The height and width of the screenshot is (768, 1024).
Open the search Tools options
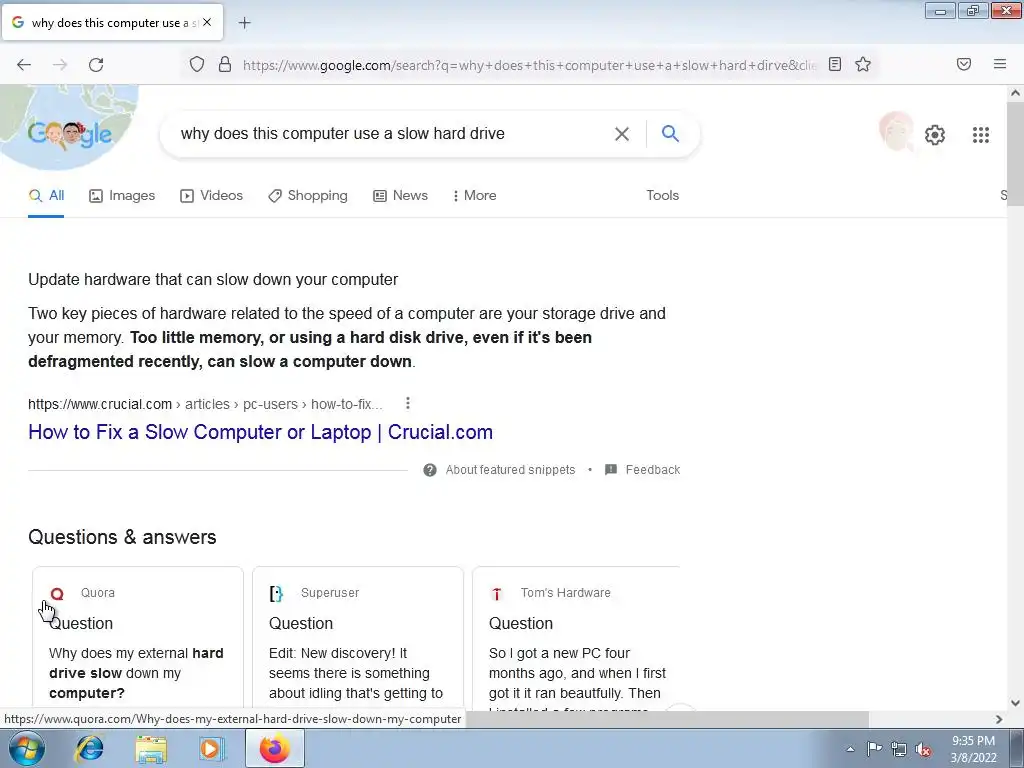pos(662,195)
